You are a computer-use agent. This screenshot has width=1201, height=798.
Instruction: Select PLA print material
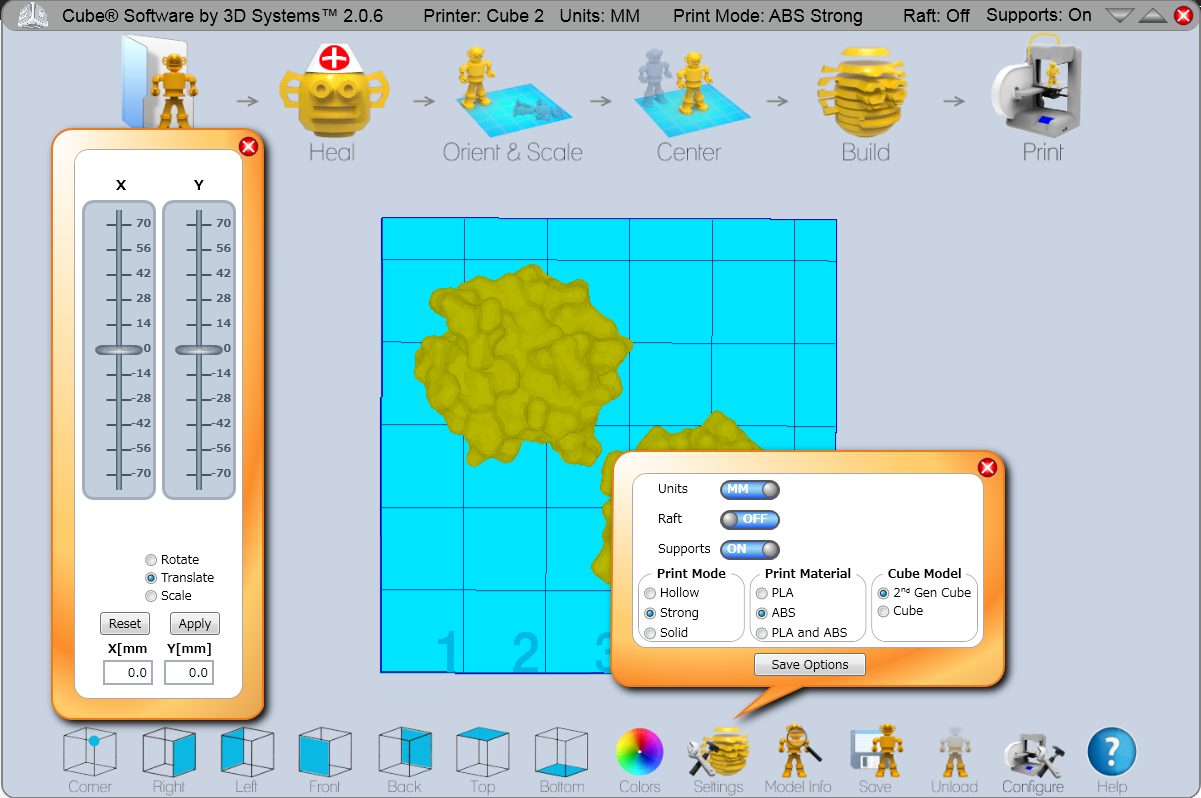tap(763, 593)
